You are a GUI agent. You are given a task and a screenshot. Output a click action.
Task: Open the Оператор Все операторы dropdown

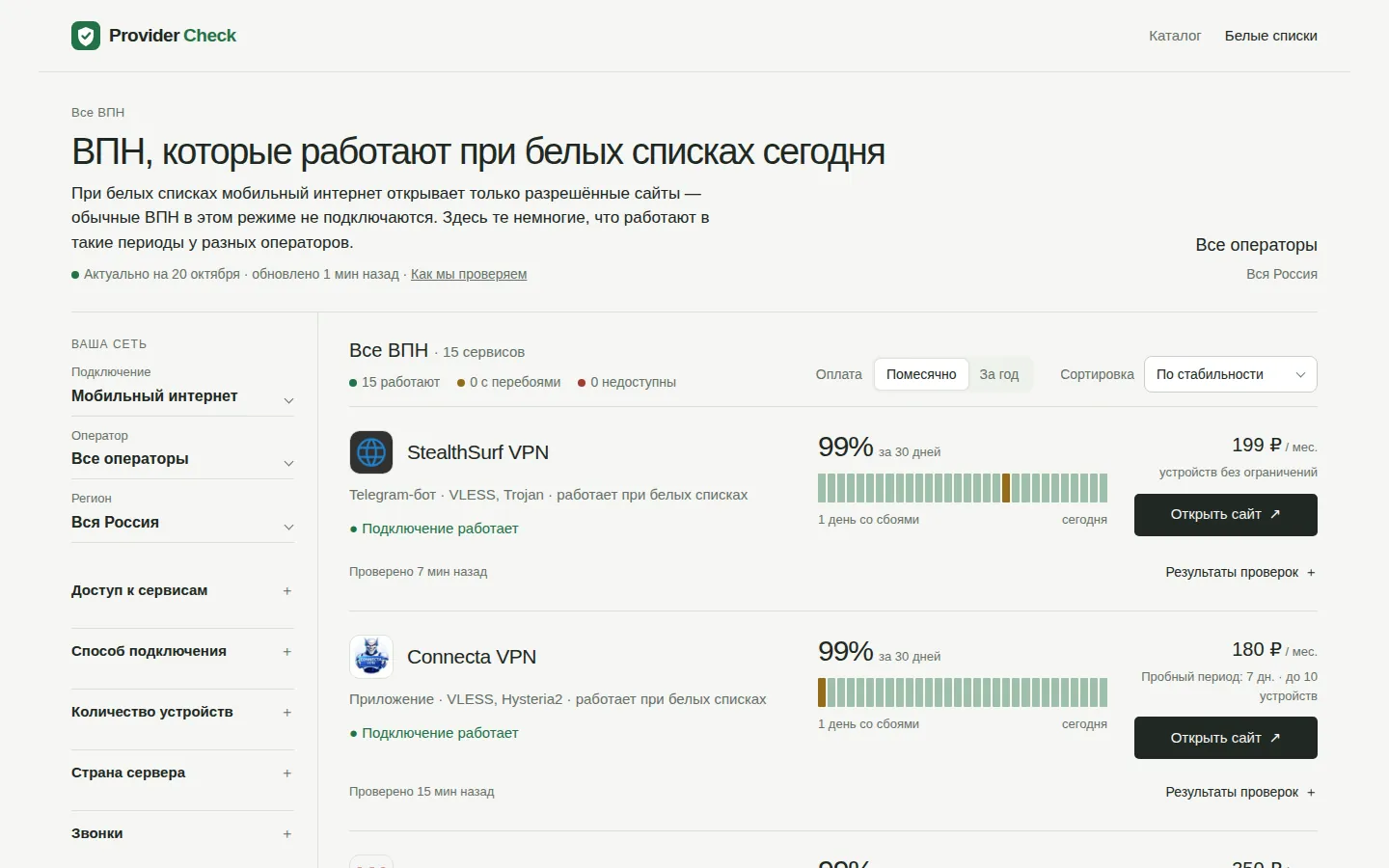click(x=182, y=452)
